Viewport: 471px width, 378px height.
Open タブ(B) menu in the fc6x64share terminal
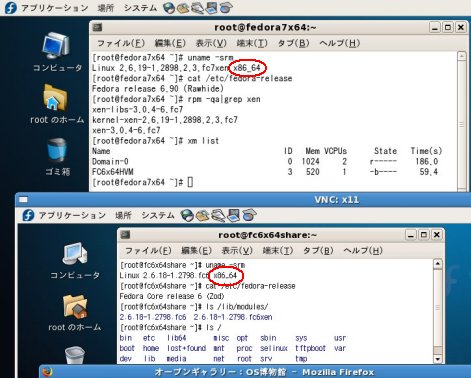coord(318,250)
